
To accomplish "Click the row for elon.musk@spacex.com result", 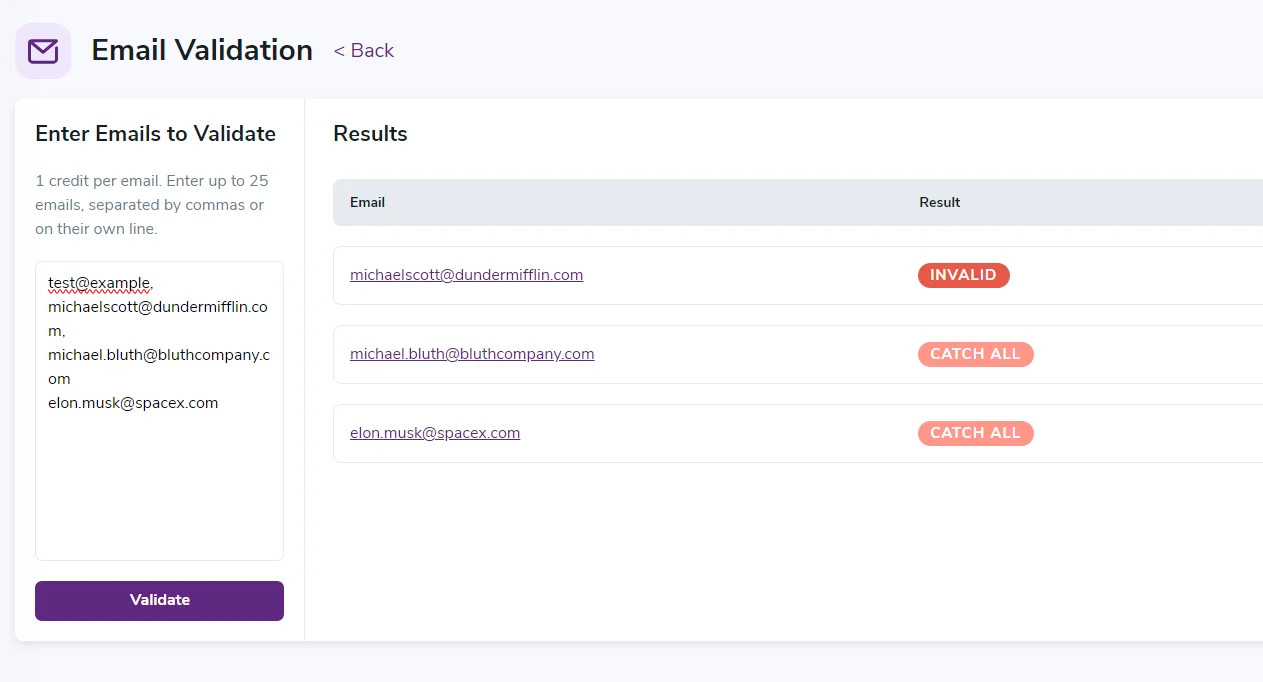I will click(x=700, y=433).
